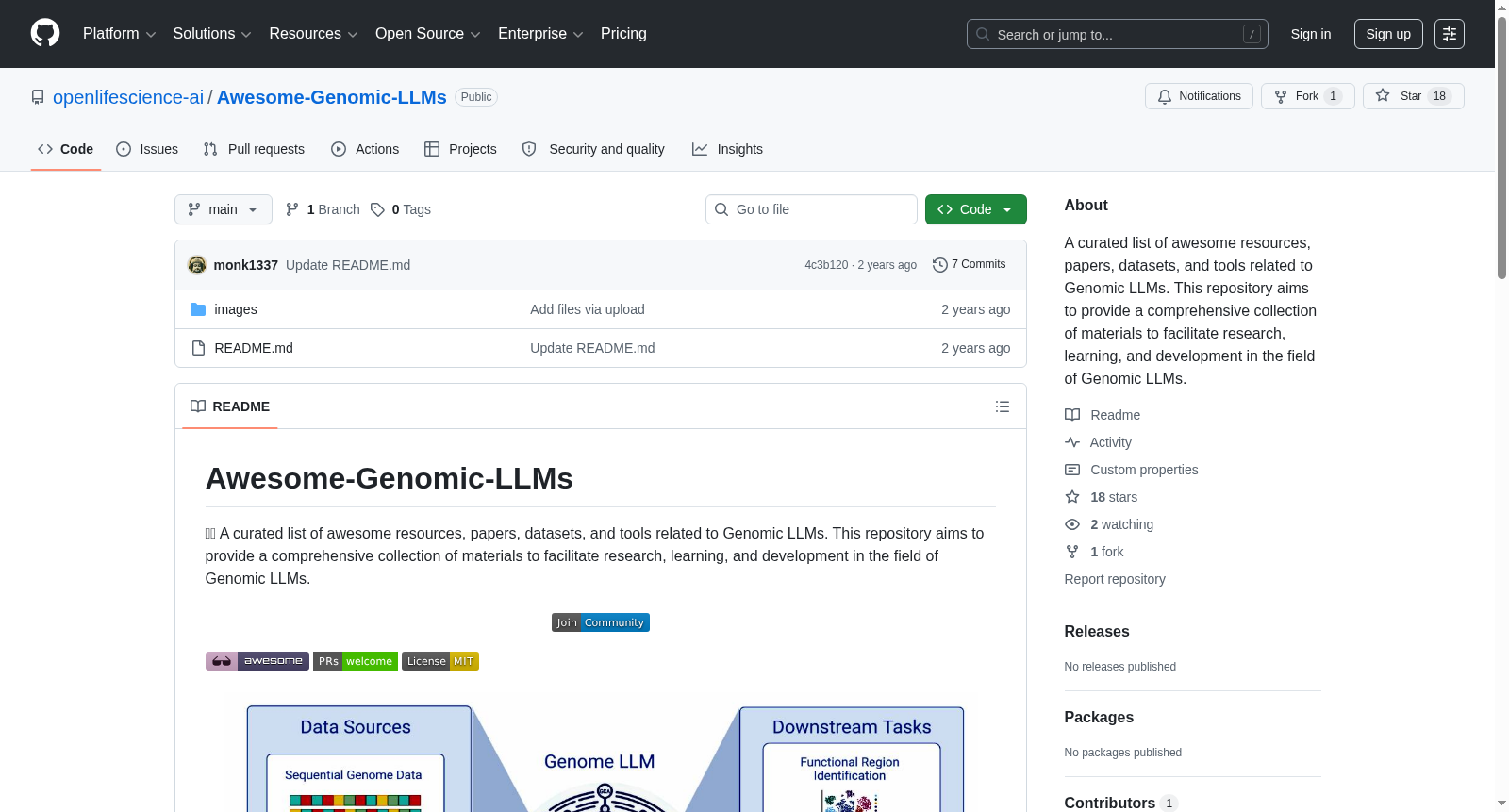
Task: View 18 stars in About sidebar
Action: click(1102, 497)
